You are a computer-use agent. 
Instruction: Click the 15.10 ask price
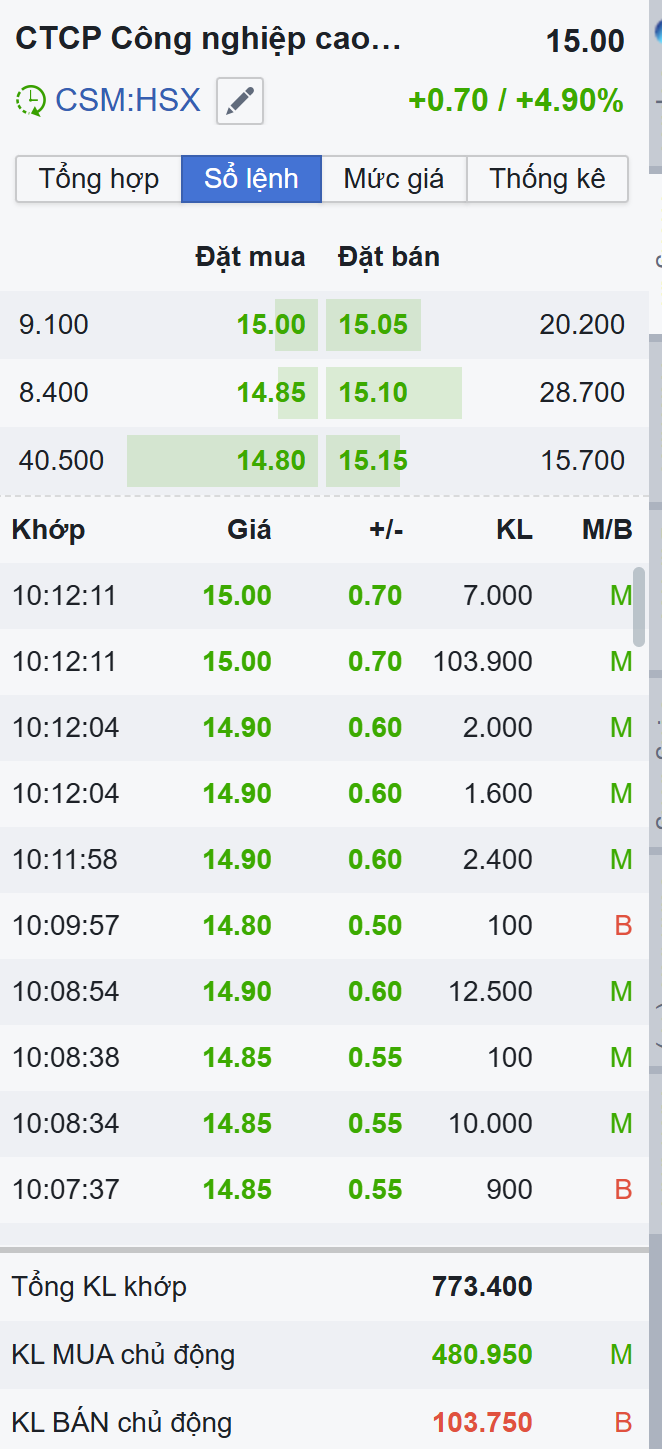[x=373, y=393]
